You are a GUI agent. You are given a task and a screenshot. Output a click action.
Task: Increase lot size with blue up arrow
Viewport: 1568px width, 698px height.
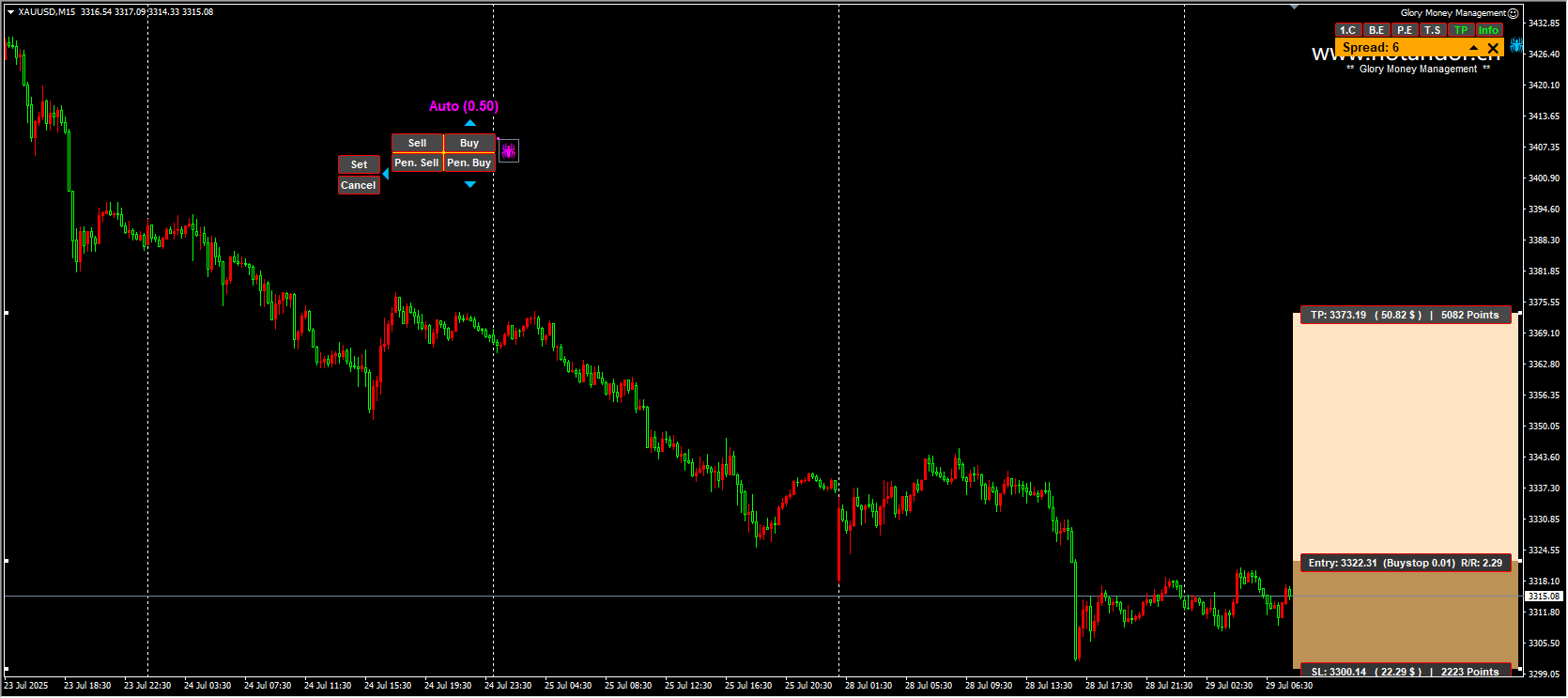[x=469, y=123]
